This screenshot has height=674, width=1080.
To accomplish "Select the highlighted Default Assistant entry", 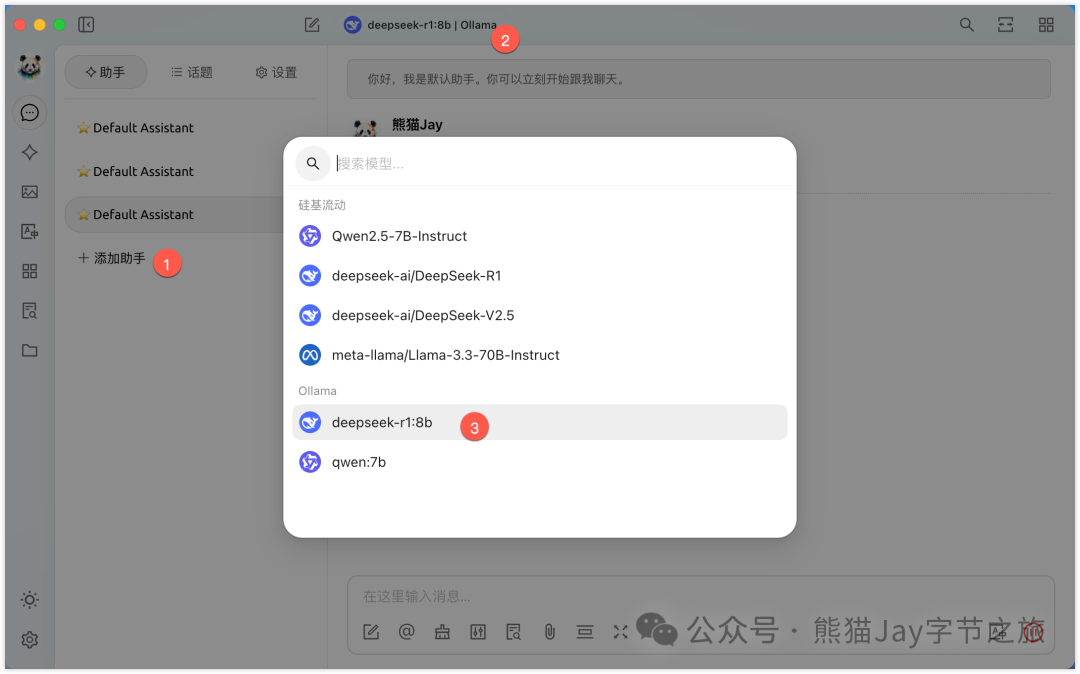I will (176, 214).
